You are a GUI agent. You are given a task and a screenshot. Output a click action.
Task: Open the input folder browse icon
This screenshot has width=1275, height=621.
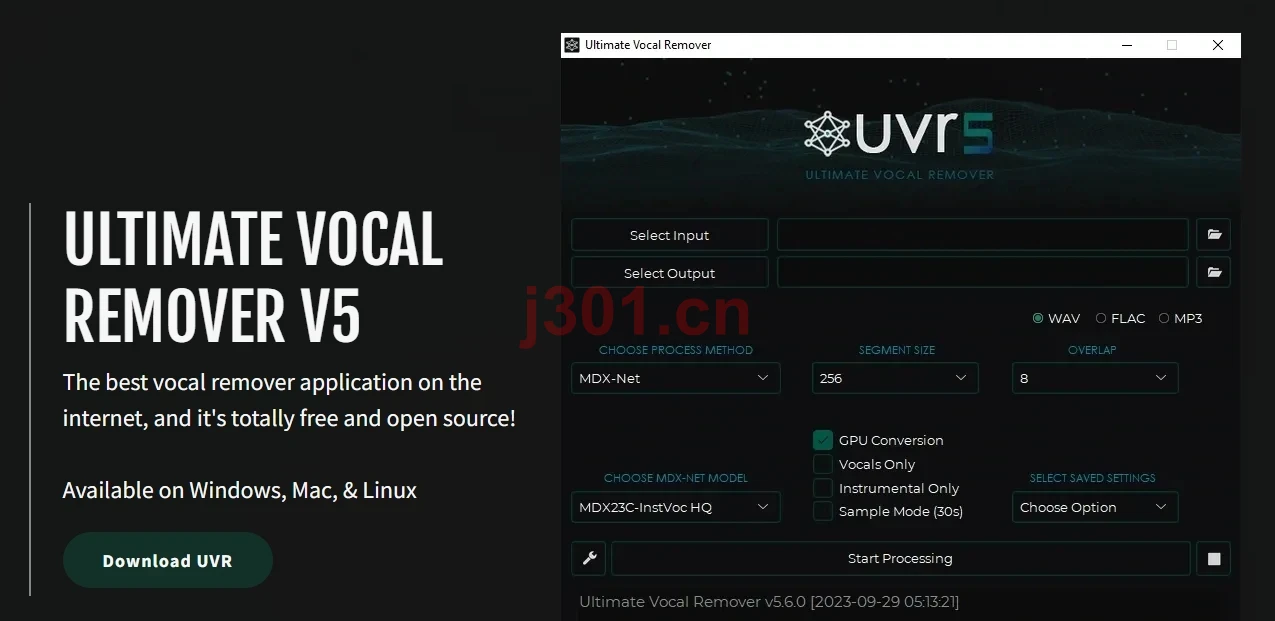(x=1214, y=235)
